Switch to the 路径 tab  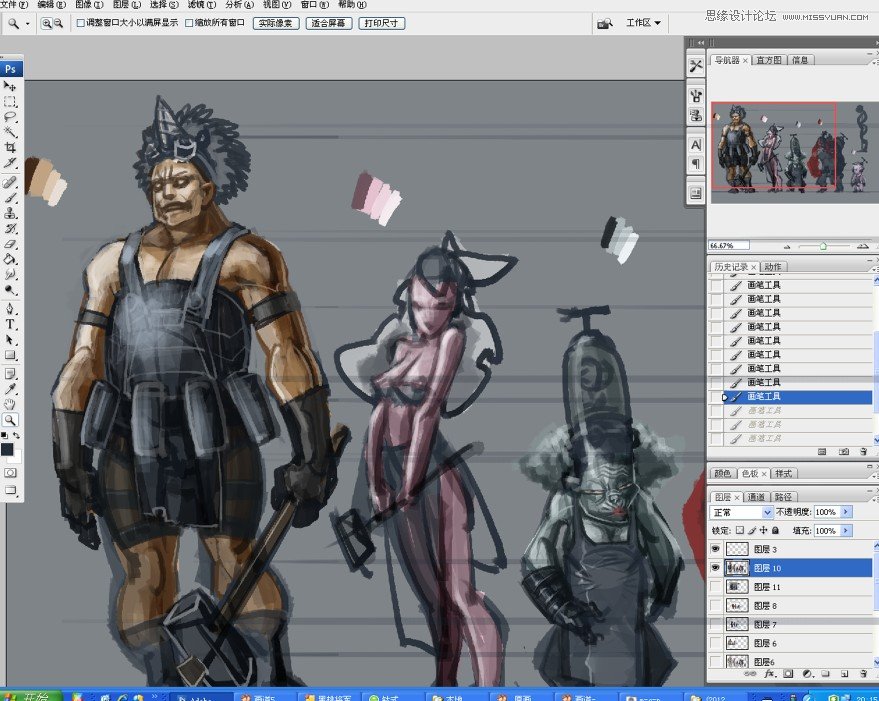[783, 497]
